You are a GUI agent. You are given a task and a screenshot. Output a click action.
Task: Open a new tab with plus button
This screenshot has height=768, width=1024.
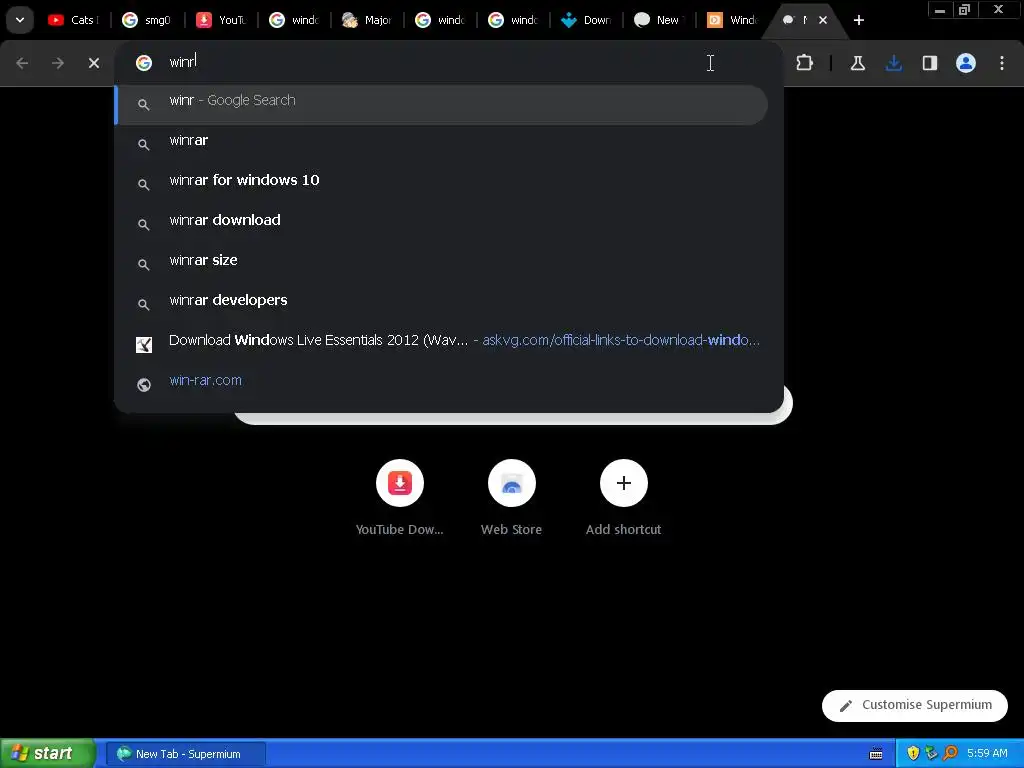pos(859,20)
